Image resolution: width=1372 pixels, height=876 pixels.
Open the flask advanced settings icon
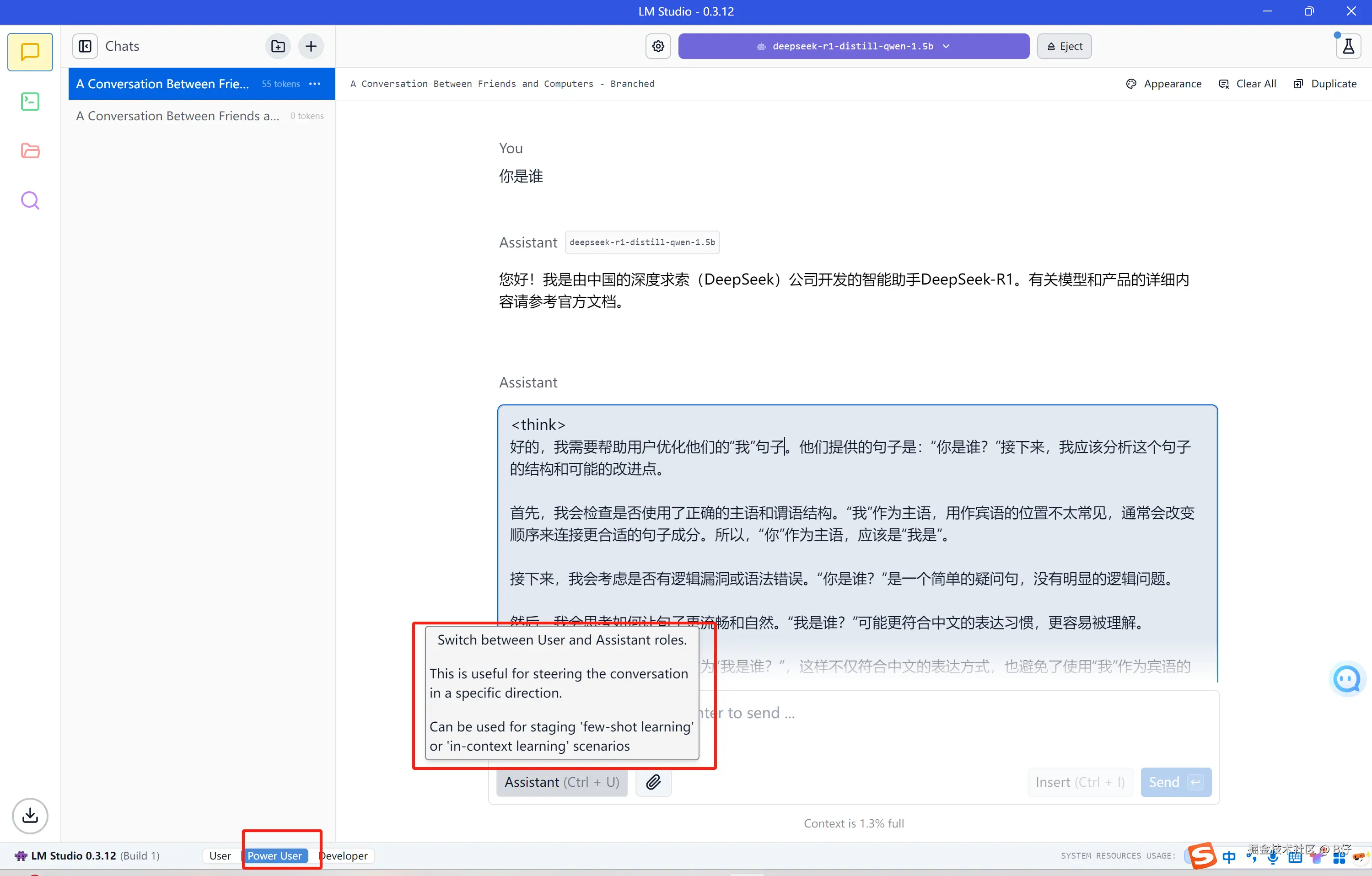1348,46
